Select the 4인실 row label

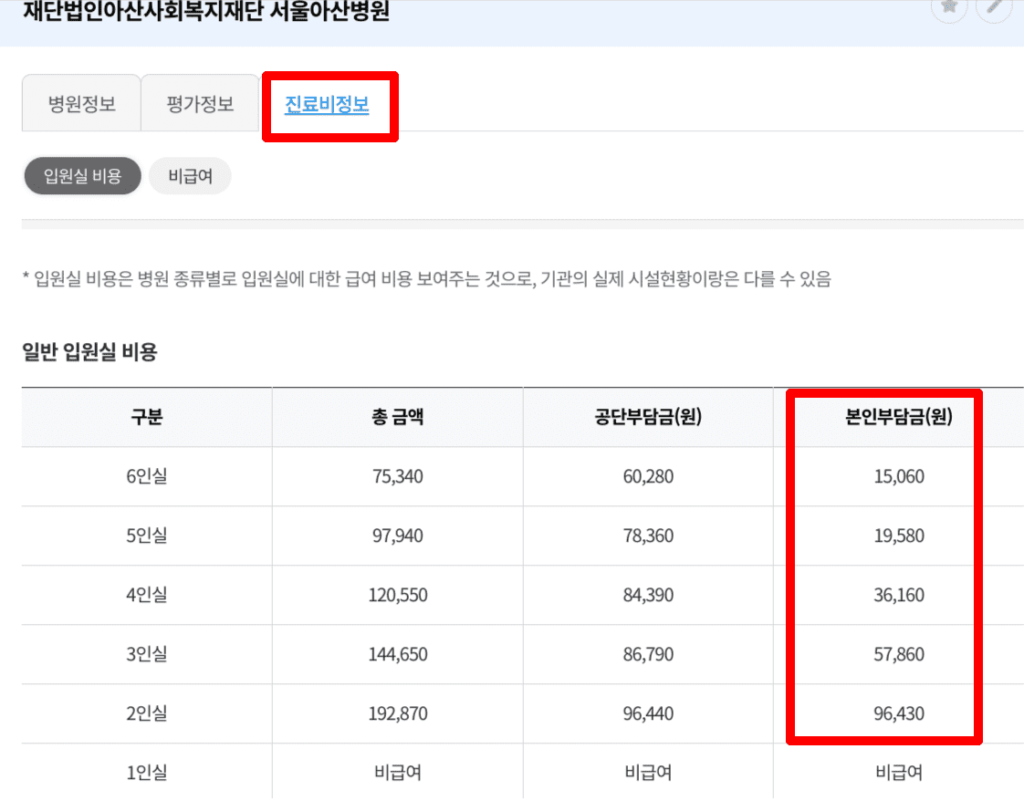click(x=147, y=595)
